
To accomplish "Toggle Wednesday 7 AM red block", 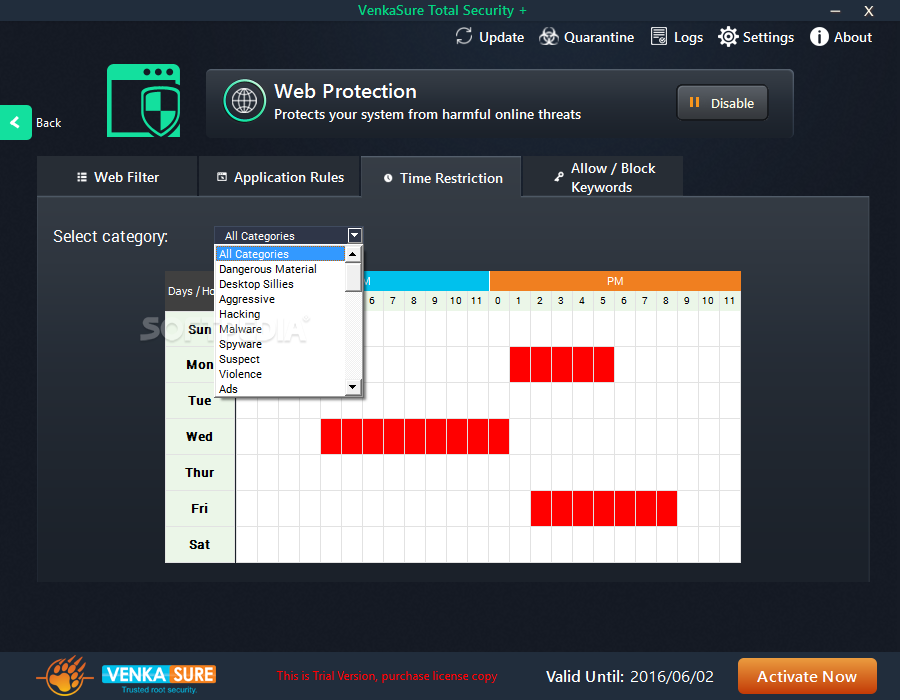I will click(x=394, y=436).
